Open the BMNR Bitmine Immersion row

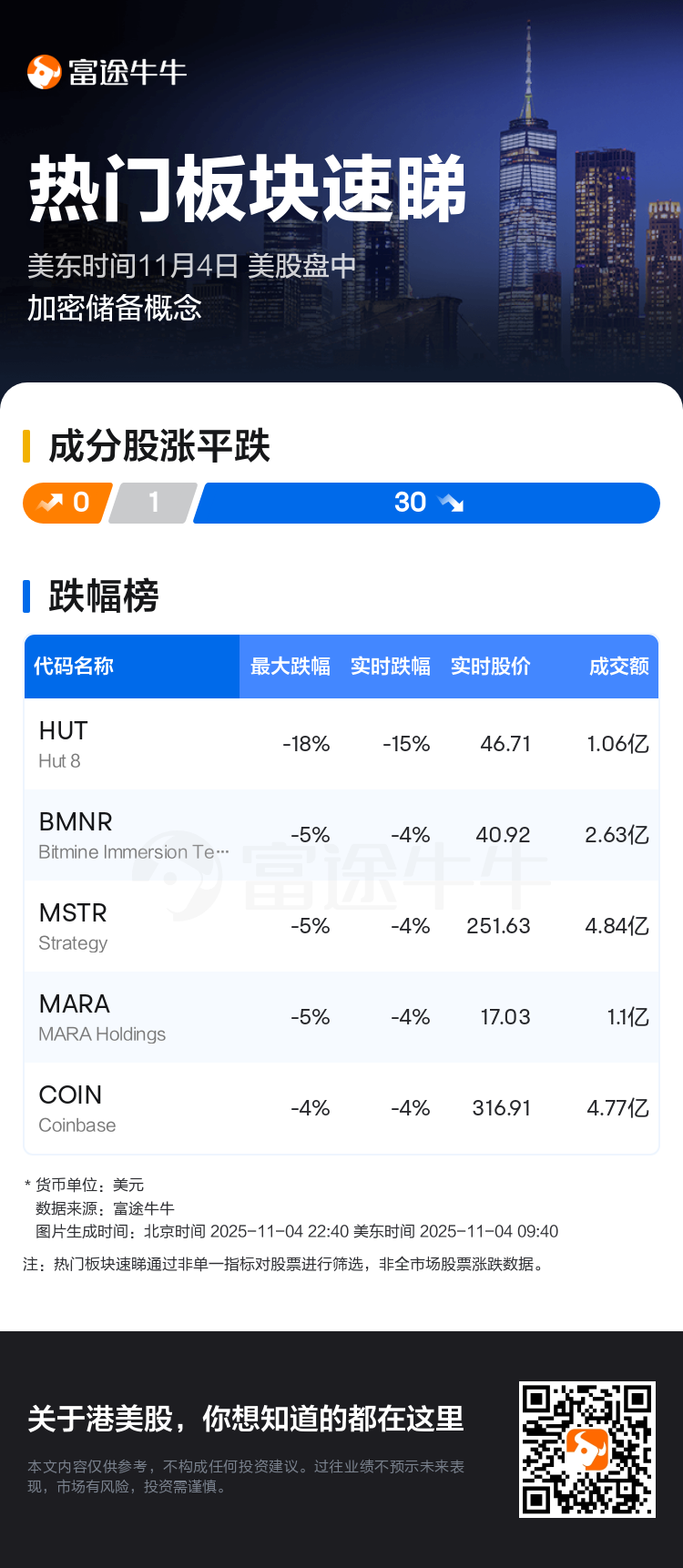click(x=341, y=835)
